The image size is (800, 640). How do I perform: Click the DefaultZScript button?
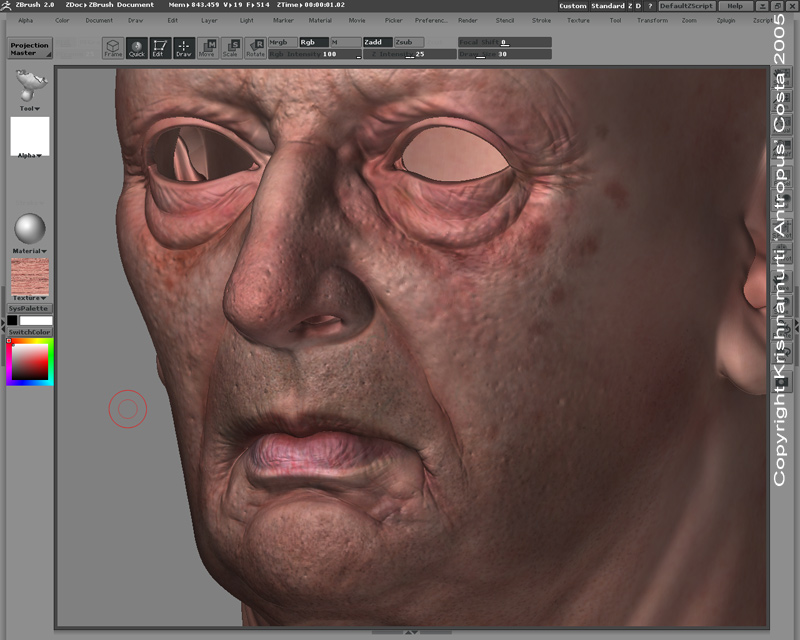click(687, 6)
